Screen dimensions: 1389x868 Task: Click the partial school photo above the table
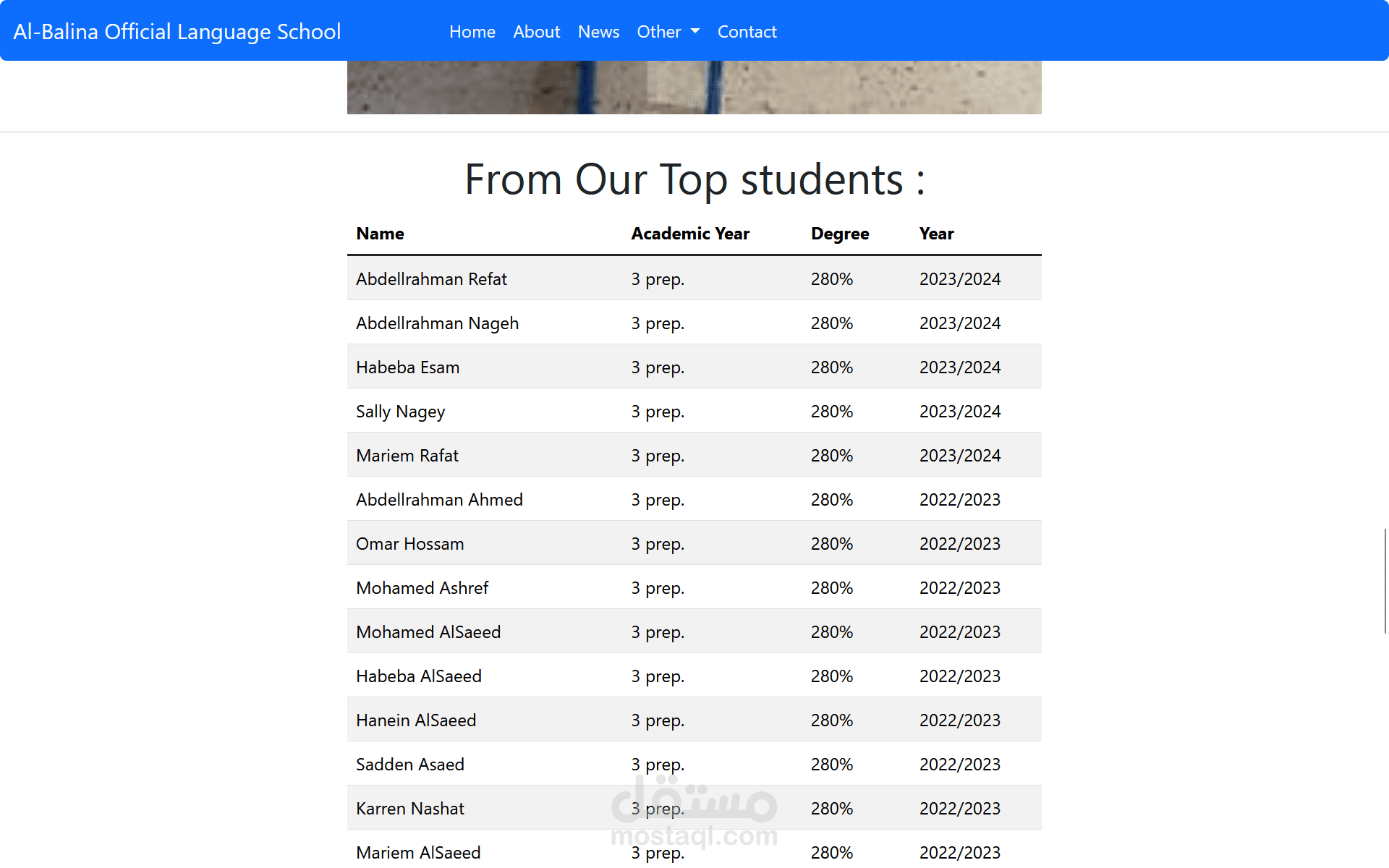point(694,88)
